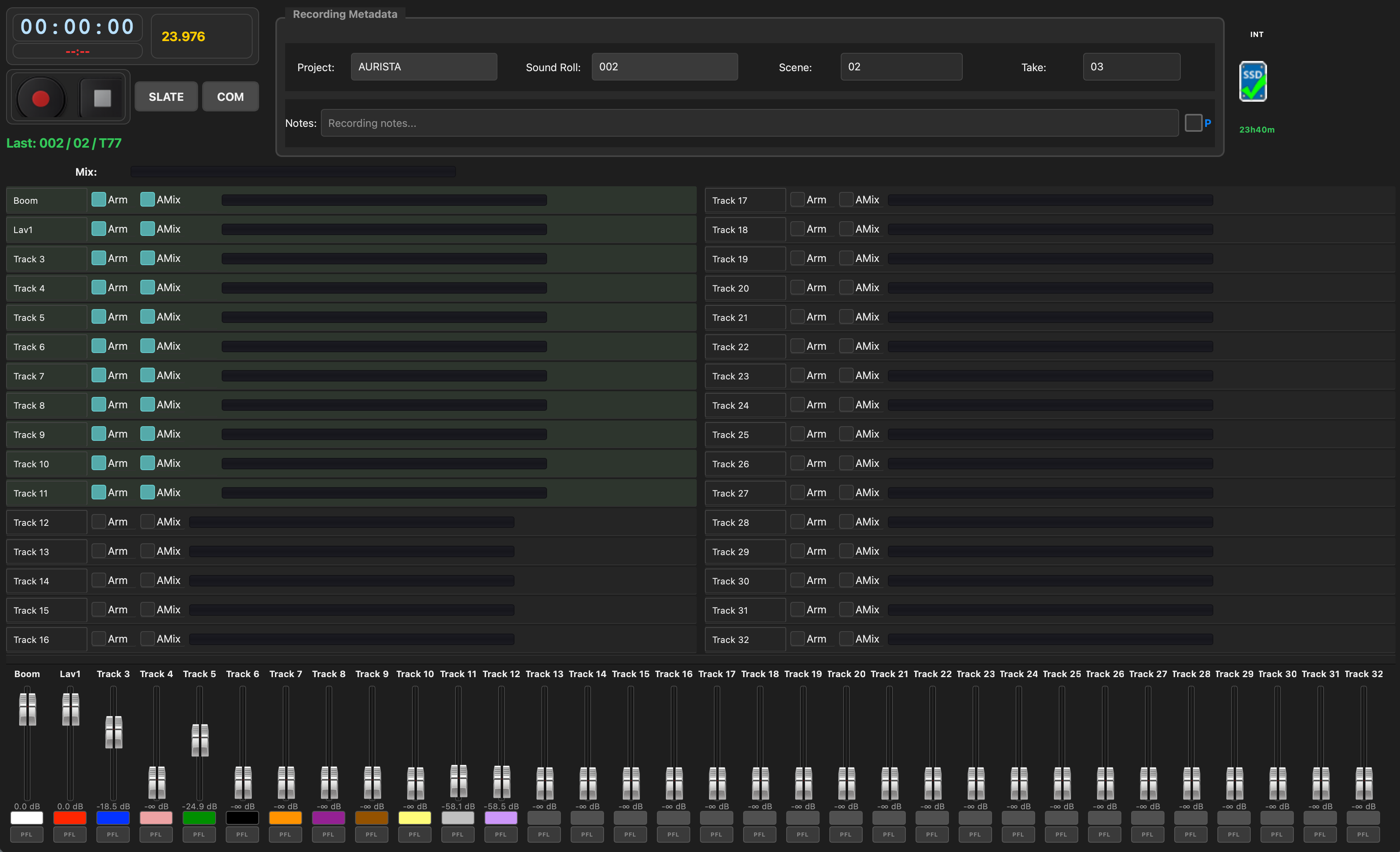
Task: Click the Track 3 fader at -18.5 dB
Action: point(113,732)
